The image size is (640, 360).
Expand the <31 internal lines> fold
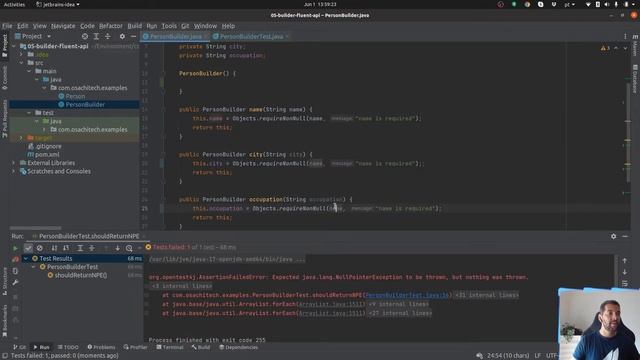[487, 295]
